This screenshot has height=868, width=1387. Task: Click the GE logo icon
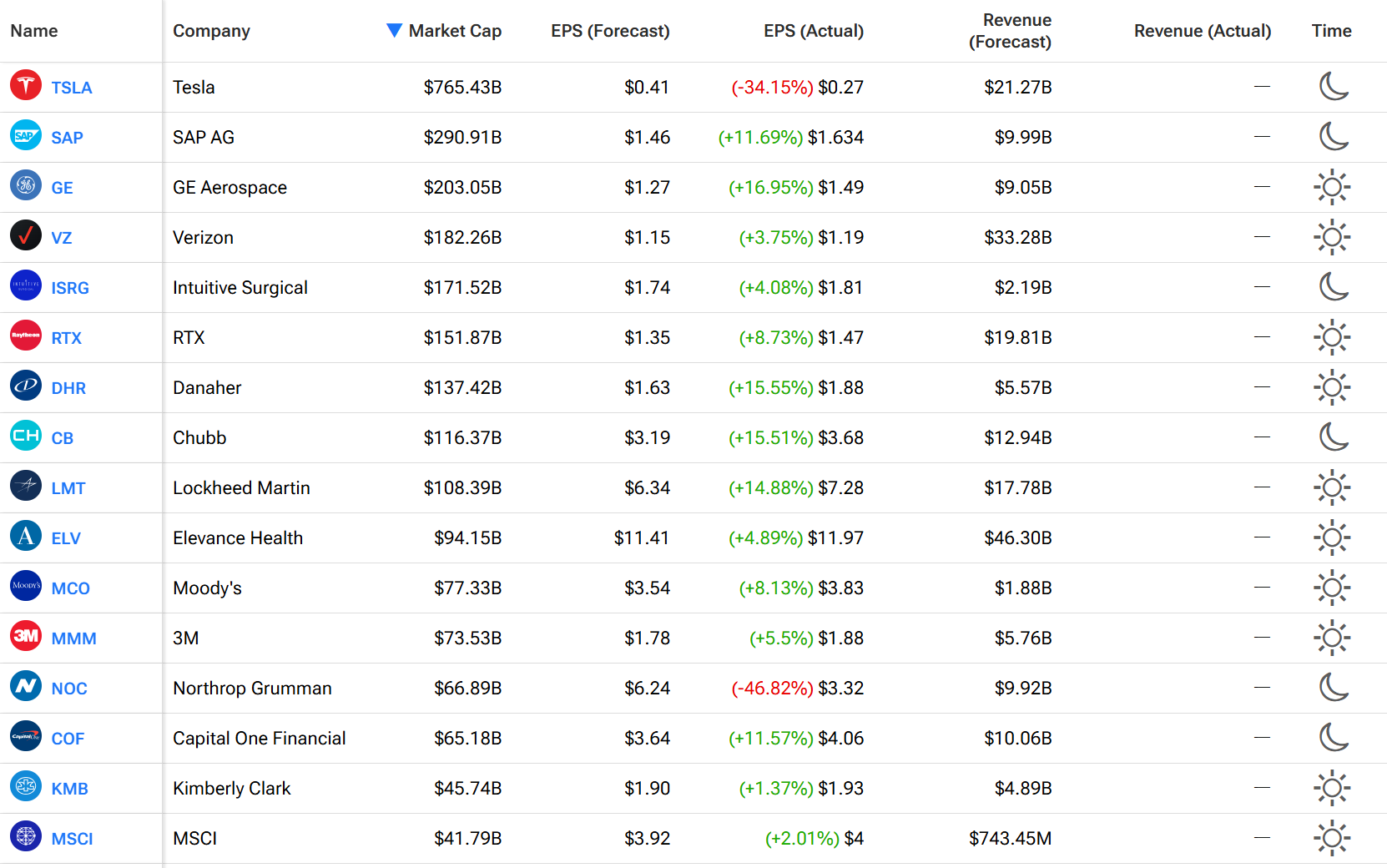click(26, 185)
